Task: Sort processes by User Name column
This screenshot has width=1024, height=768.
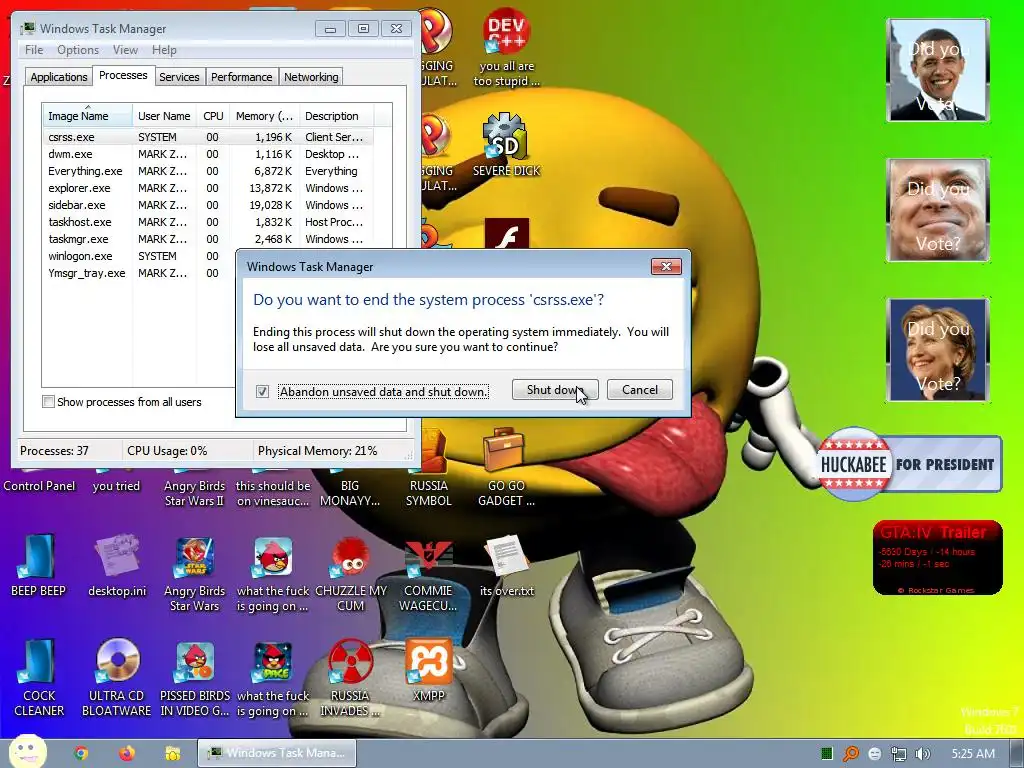Action: point(164,116)
